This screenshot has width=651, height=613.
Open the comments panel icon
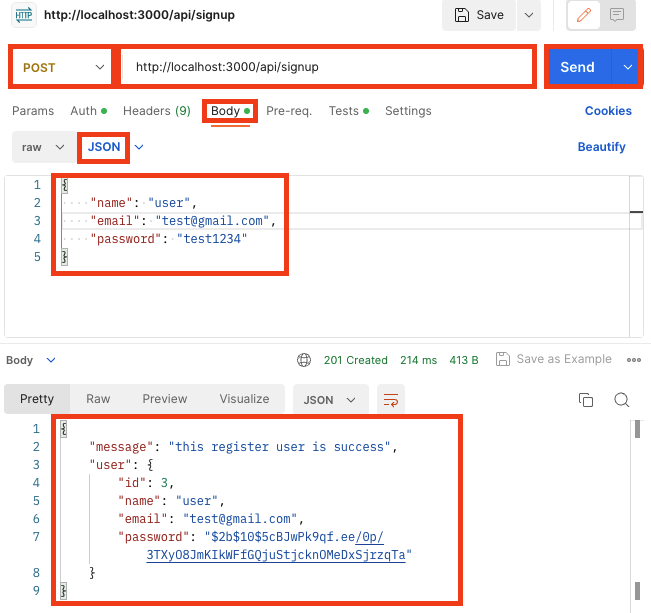pos(617,15)
